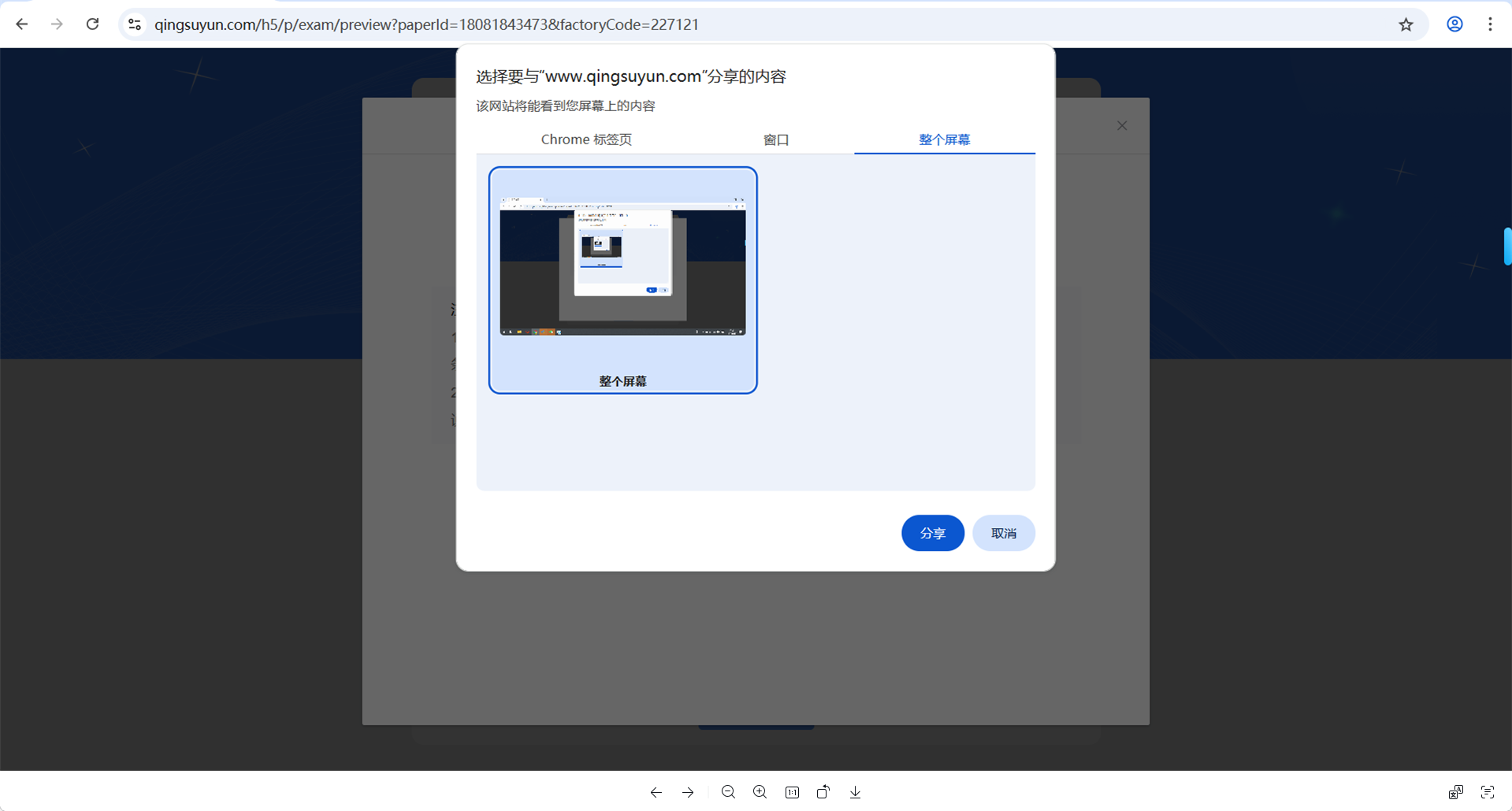Select the 整个屏幕 tab
Image resolution: width=1512 pixels, height=811 pixels.
[944, 140]
